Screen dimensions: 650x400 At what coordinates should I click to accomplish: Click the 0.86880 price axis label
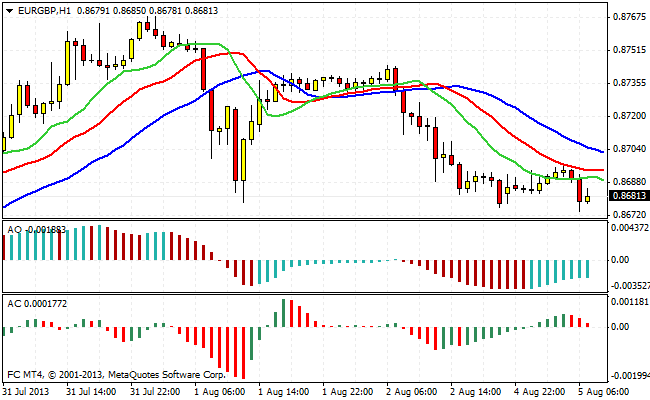(x=629, y=182)
